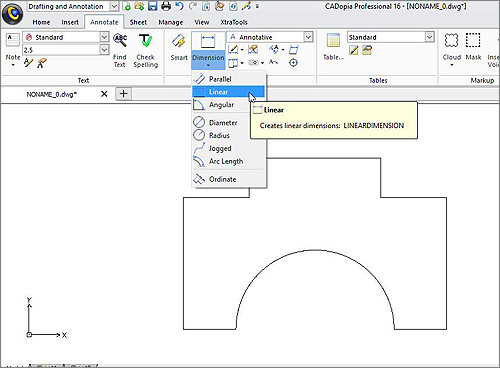Open the XtraTools ribbon tab
This screenshot has height=368, width=500.
[234, 22]
